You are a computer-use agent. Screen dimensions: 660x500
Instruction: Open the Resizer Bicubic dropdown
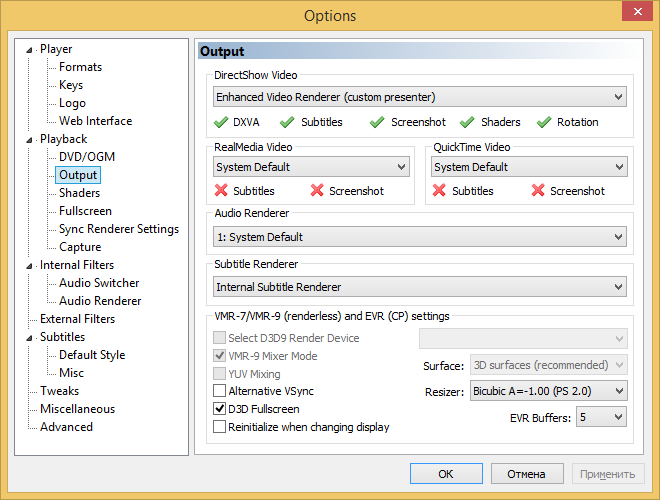pyautogui.click(x=548, y=390)
